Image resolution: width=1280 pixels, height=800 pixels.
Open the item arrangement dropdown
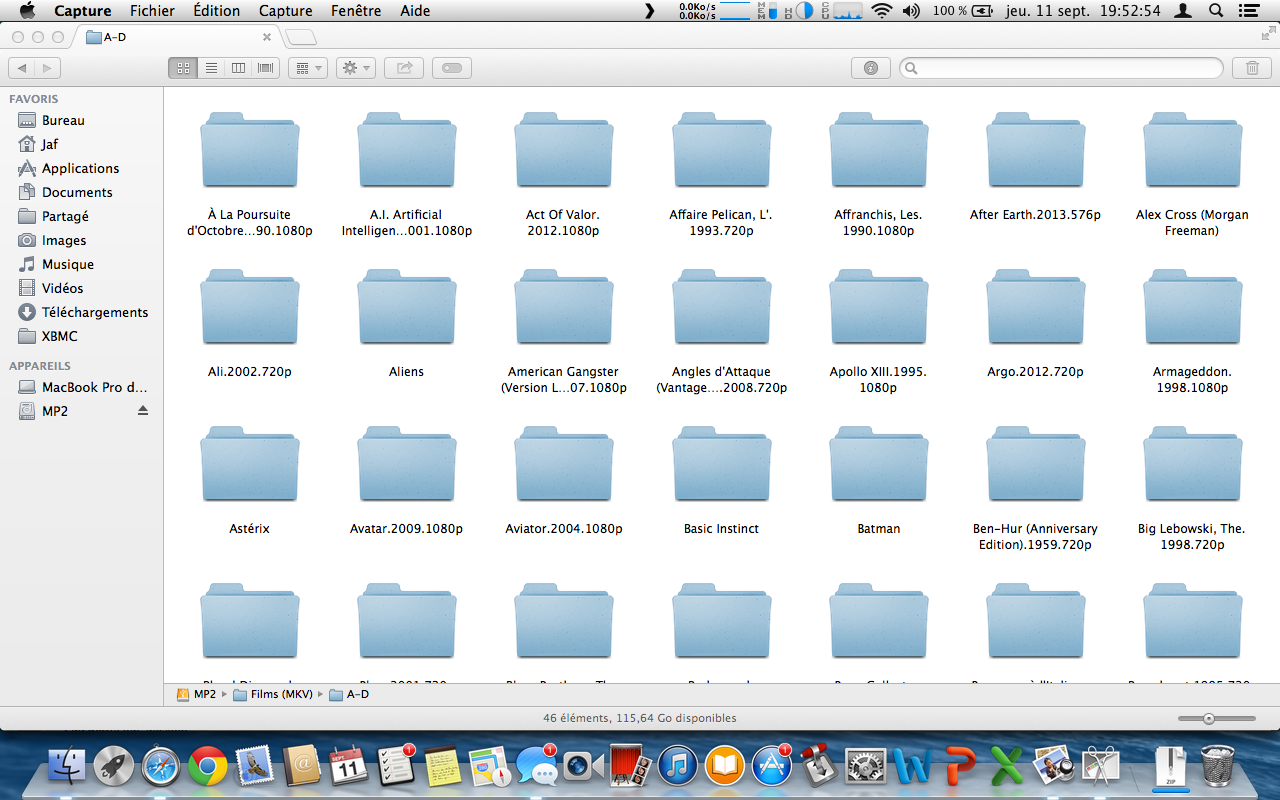[x=307, y=68]
